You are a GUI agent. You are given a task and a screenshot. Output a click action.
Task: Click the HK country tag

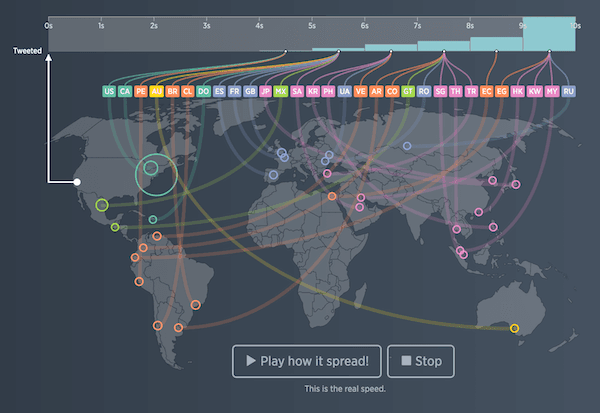pos(517,91)
